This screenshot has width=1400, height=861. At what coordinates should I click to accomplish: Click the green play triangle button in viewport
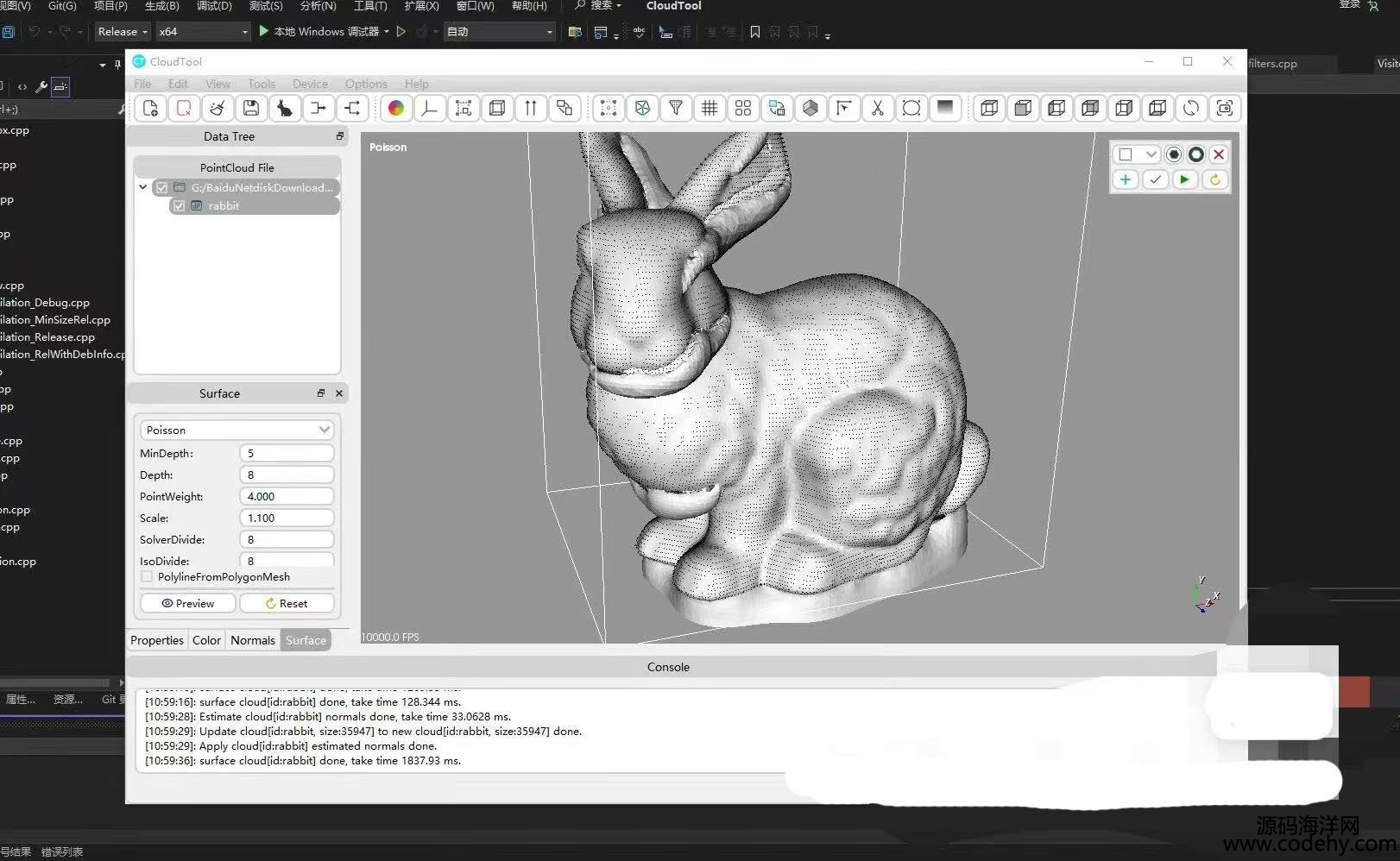click(1185, 179)
